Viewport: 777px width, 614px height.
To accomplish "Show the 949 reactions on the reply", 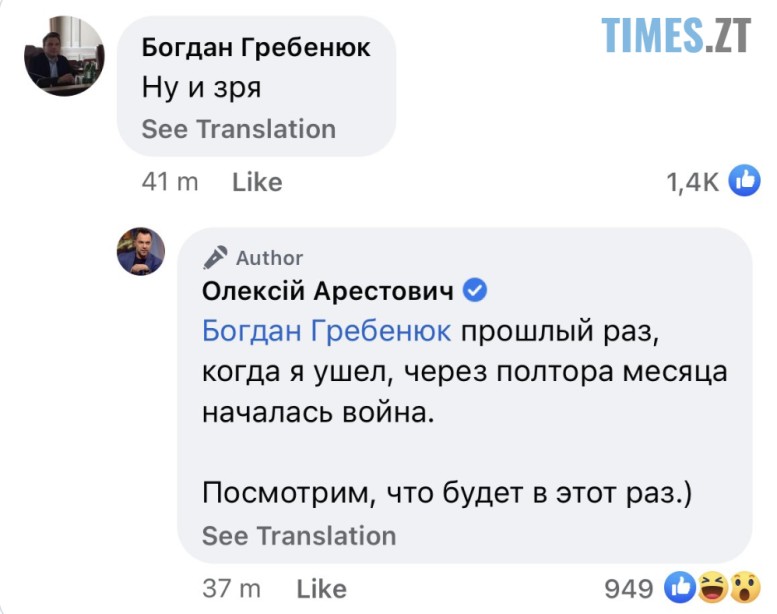I will [630, 588].
